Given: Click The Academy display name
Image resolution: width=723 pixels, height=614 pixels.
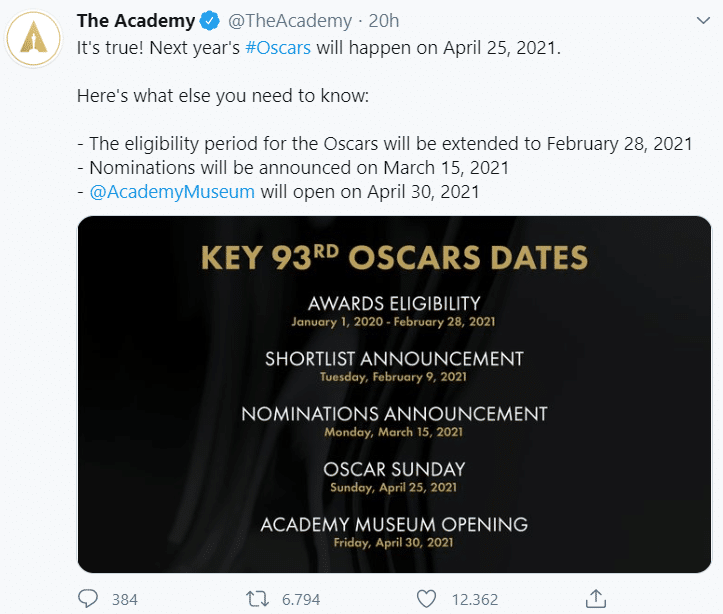Looking at the screenshot, I should point(136,21).
